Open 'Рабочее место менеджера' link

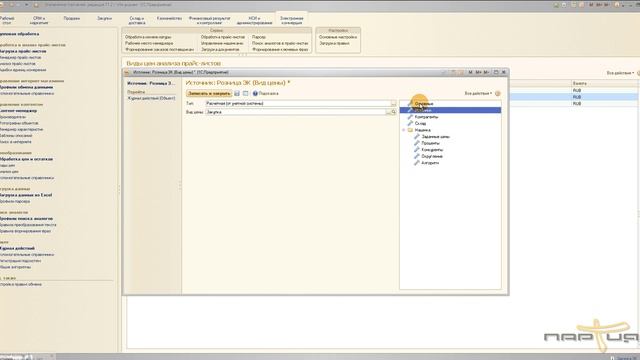point(149,43)
